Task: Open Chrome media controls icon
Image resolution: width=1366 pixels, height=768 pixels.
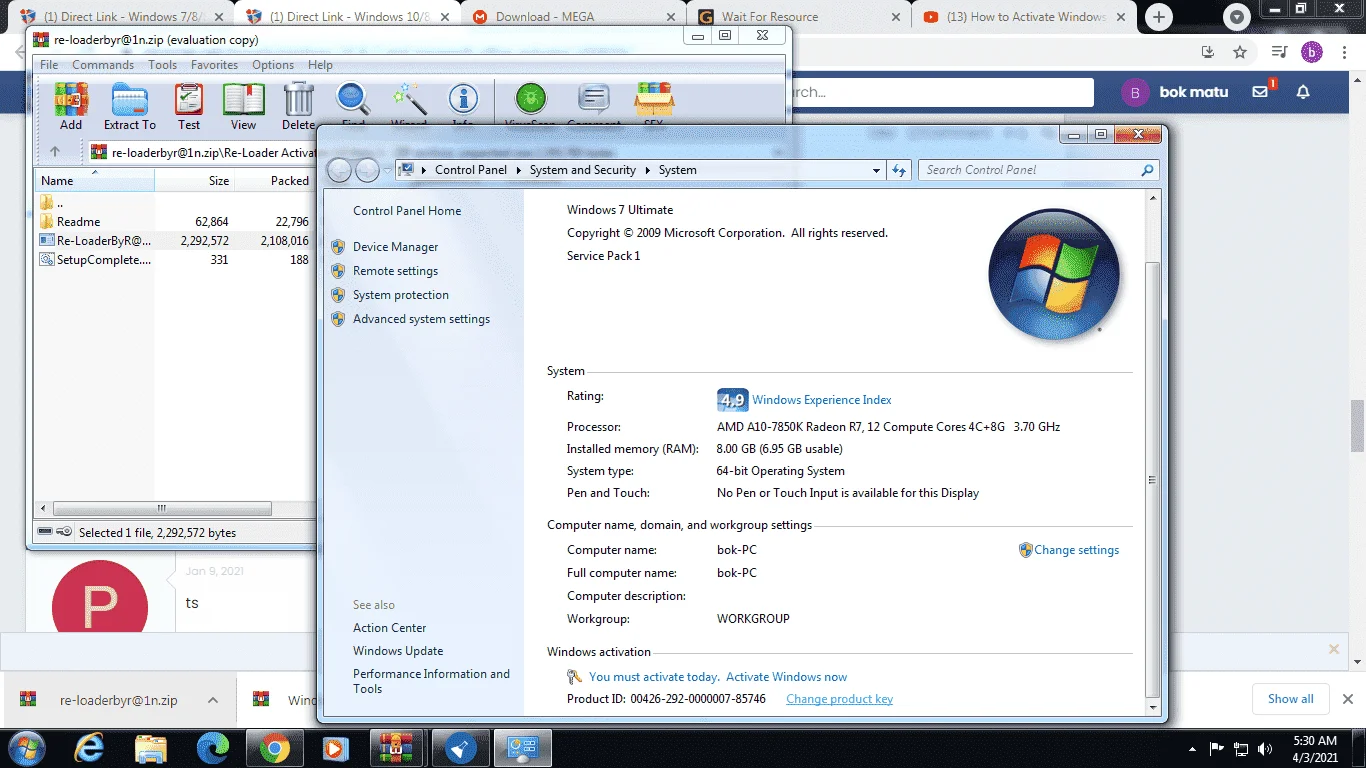Action: (x=1279, y=52)
